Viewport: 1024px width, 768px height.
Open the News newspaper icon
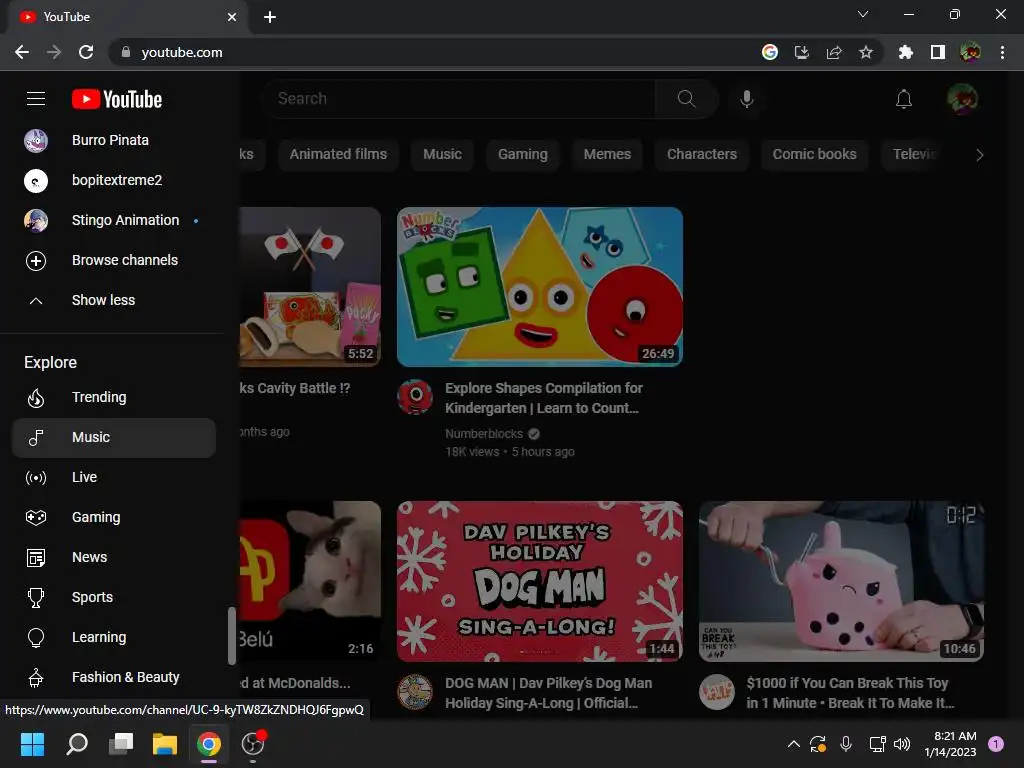point(36,558)
